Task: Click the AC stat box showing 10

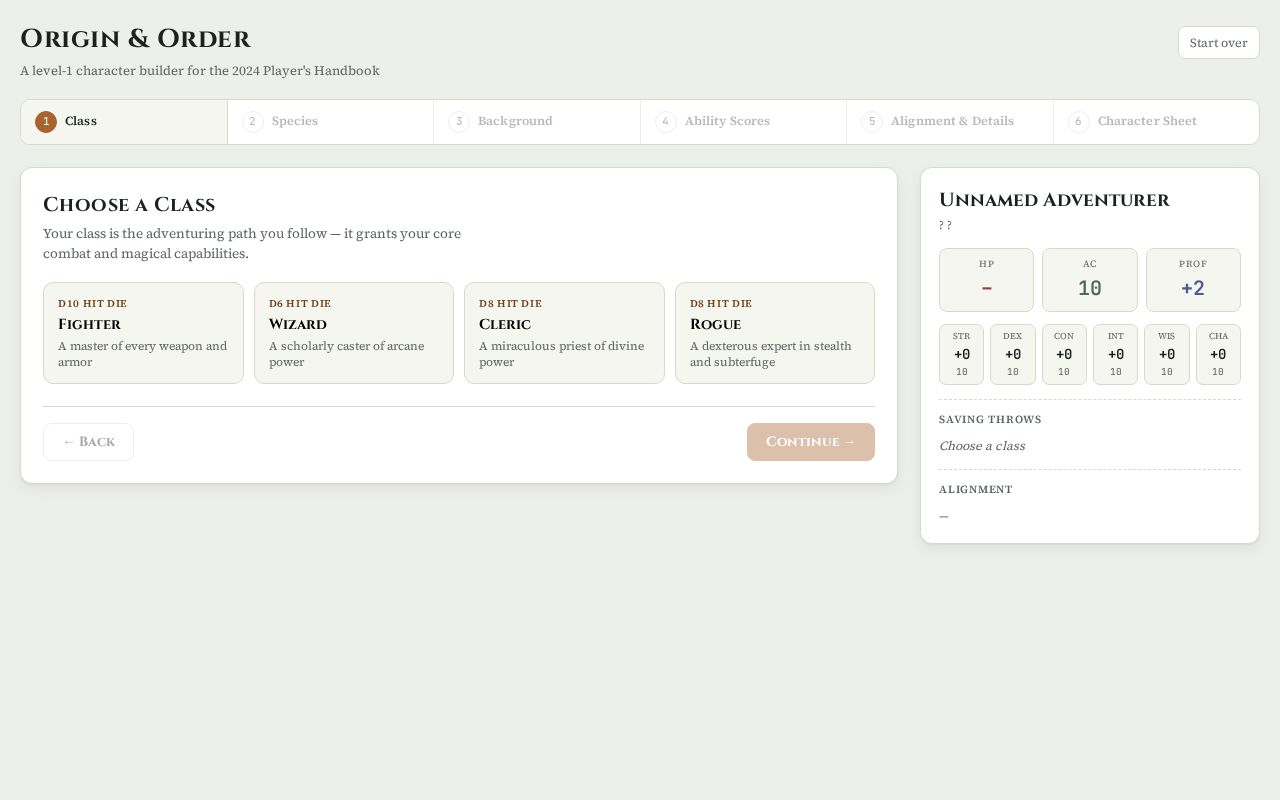Action: click(x=1090, y=280)
